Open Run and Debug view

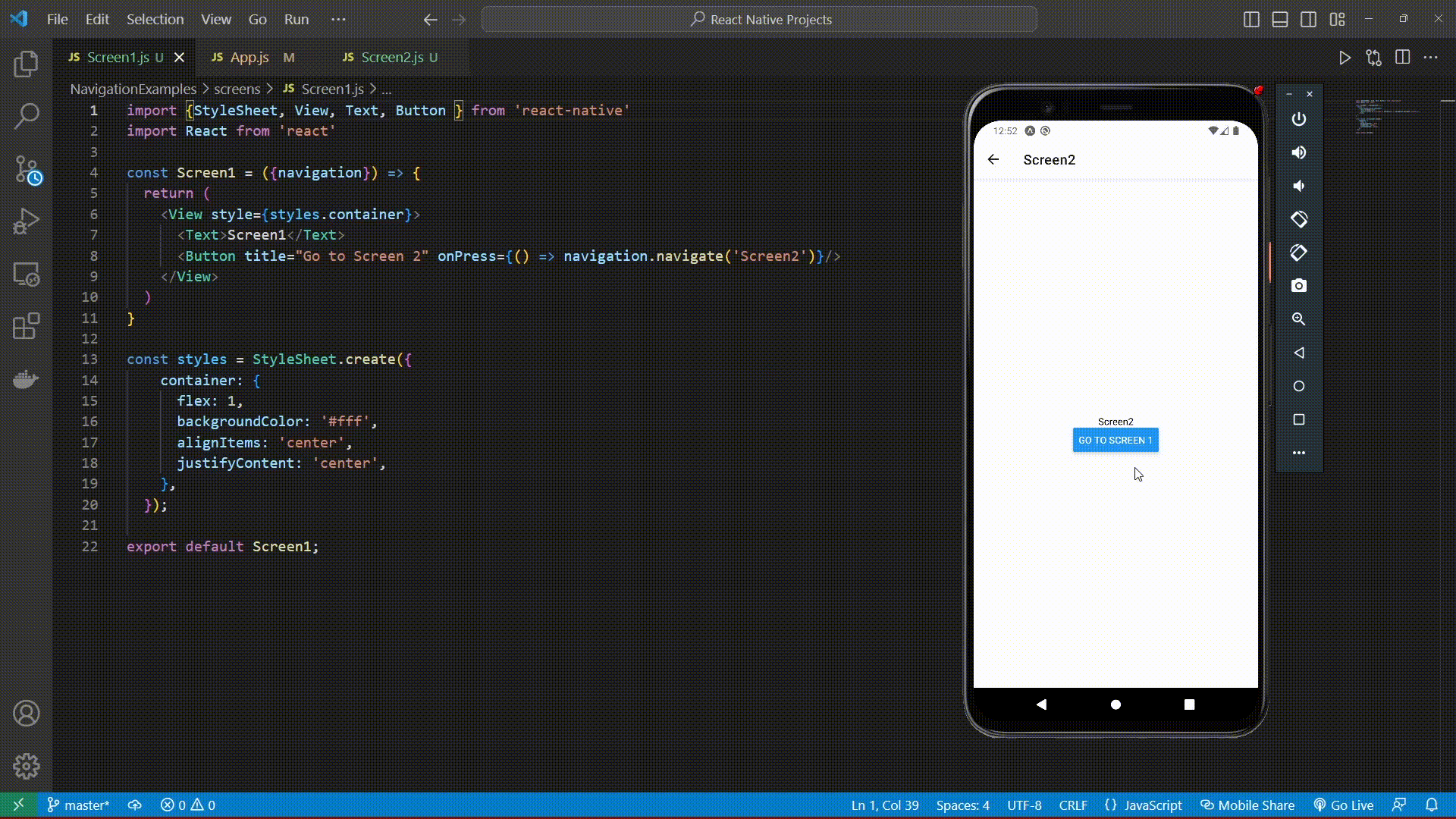point(27,221)
